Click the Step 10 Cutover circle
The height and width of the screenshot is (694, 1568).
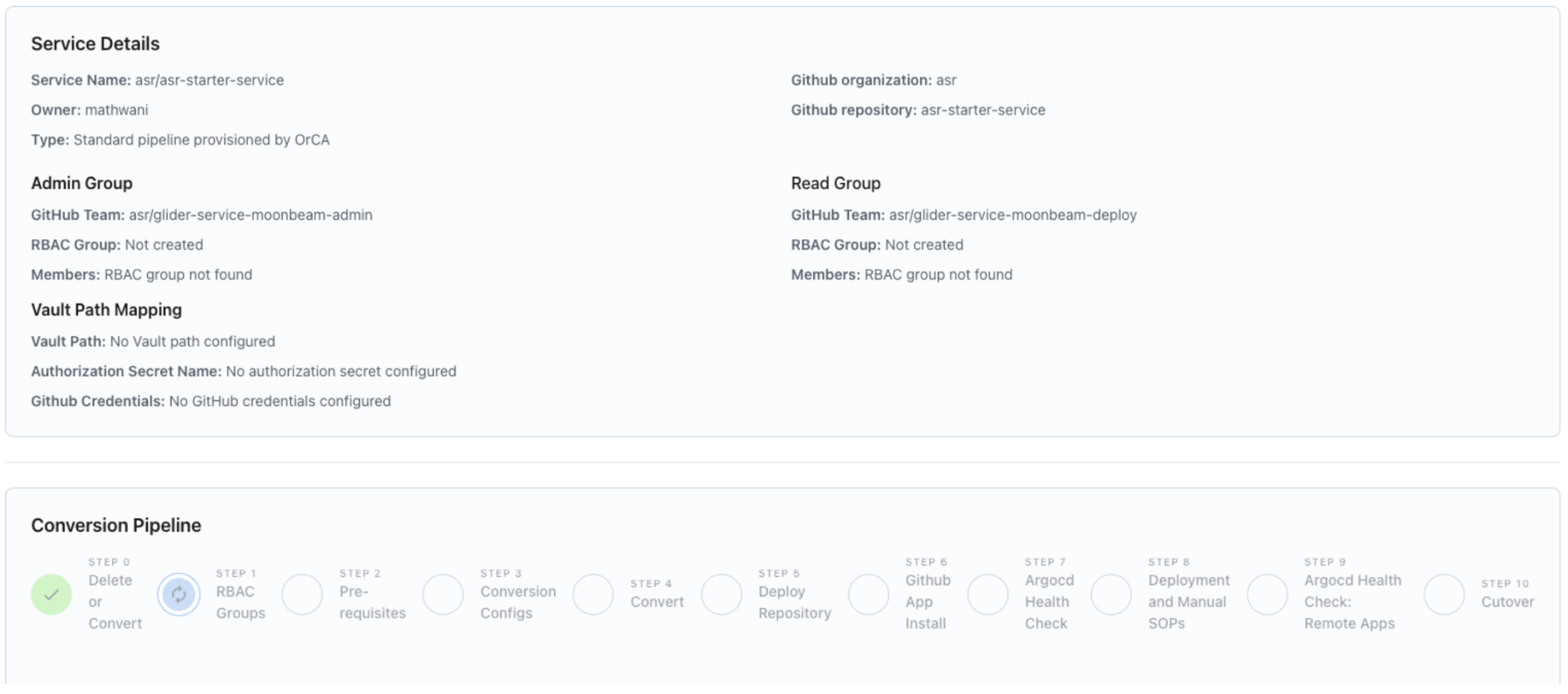pos(1444,594)
